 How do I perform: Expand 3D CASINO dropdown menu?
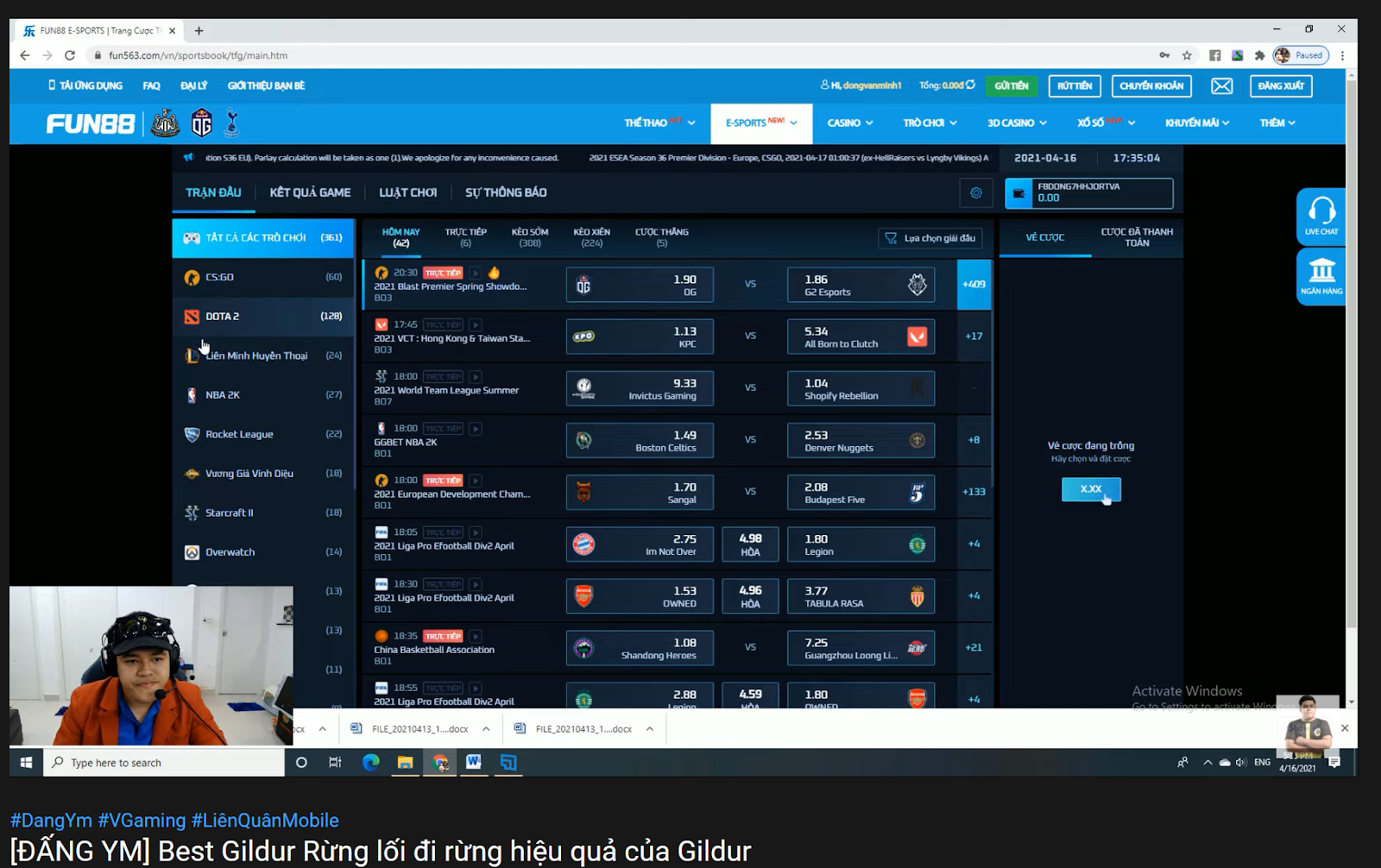1017,123
